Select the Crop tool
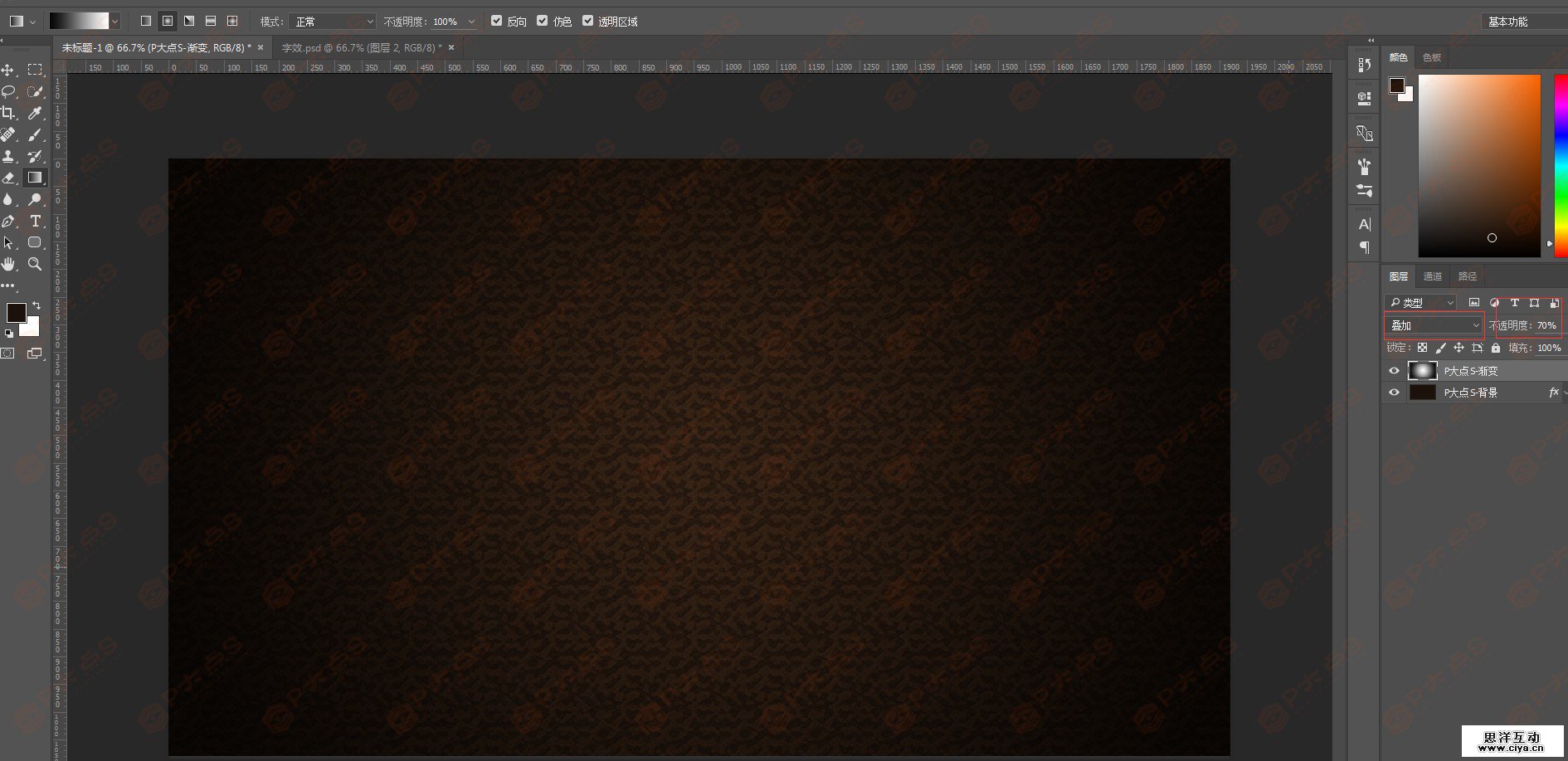This screenshot has height=761, width=1568. tap(8, 113)
